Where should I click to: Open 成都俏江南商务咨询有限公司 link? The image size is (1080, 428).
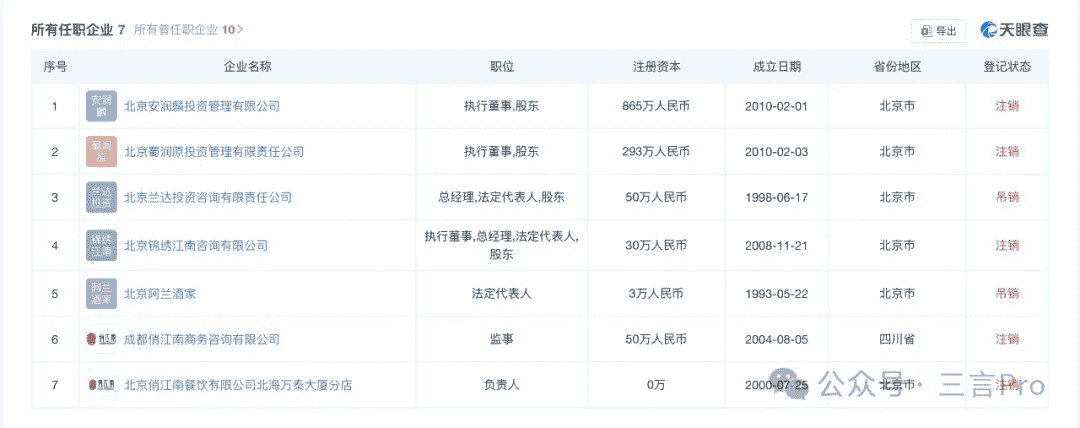[x=201, y=340]
